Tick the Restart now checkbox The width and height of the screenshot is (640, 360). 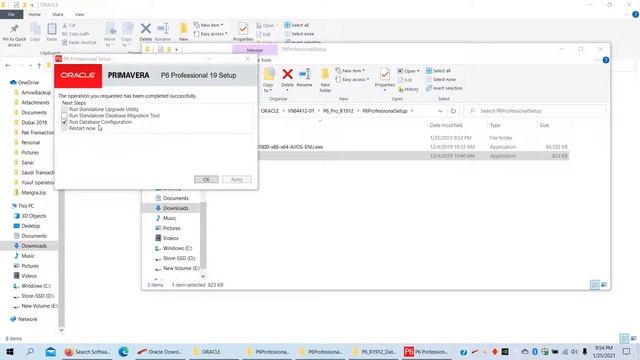tap(64, 128)
